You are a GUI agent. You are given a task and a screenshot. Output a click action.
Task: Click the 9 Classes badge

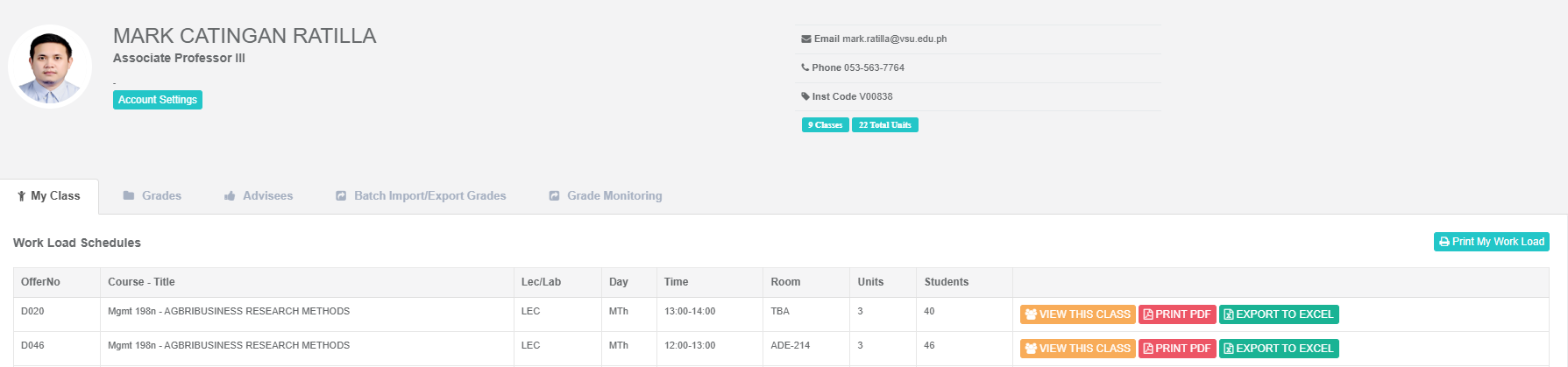pyautogui.click(x=825, y=125)
